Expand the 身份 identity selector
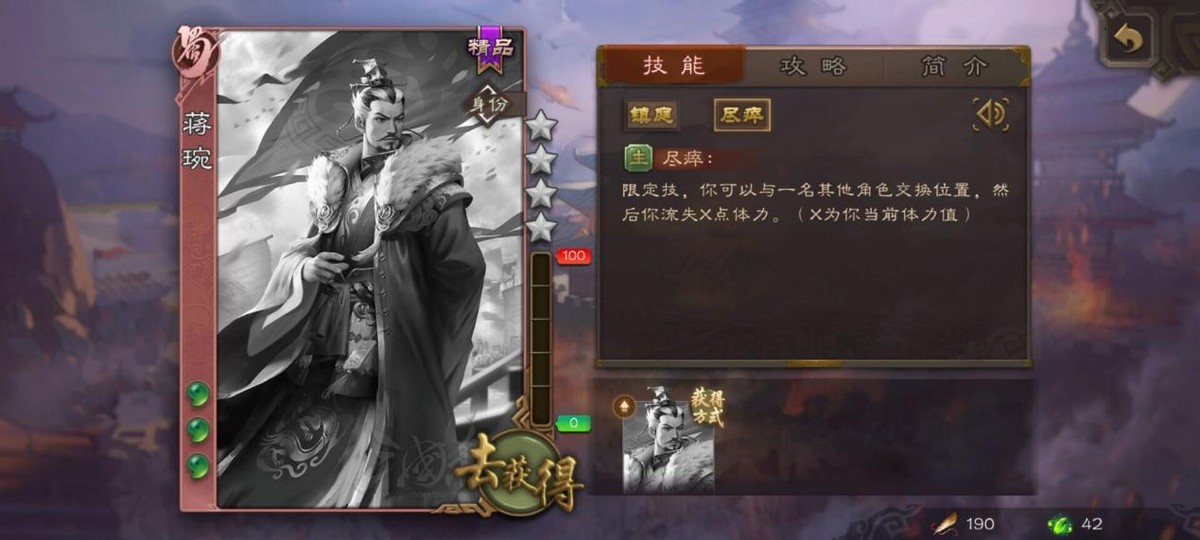 click(489, 104)
